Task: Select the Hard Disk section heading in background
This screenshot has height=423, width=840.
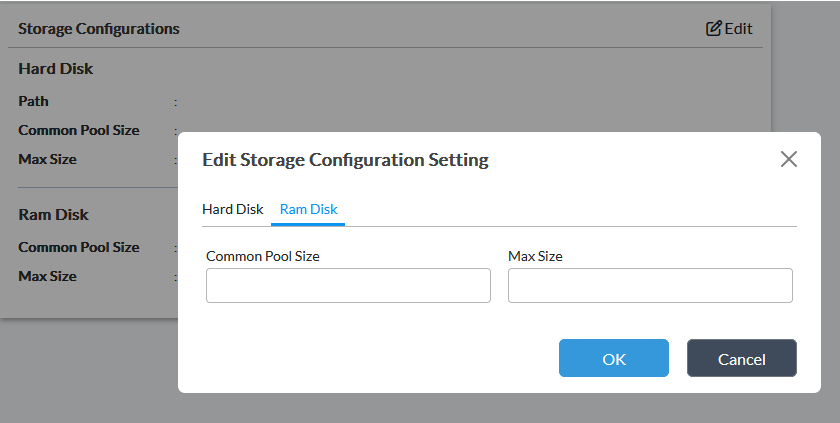Action: 56,69
